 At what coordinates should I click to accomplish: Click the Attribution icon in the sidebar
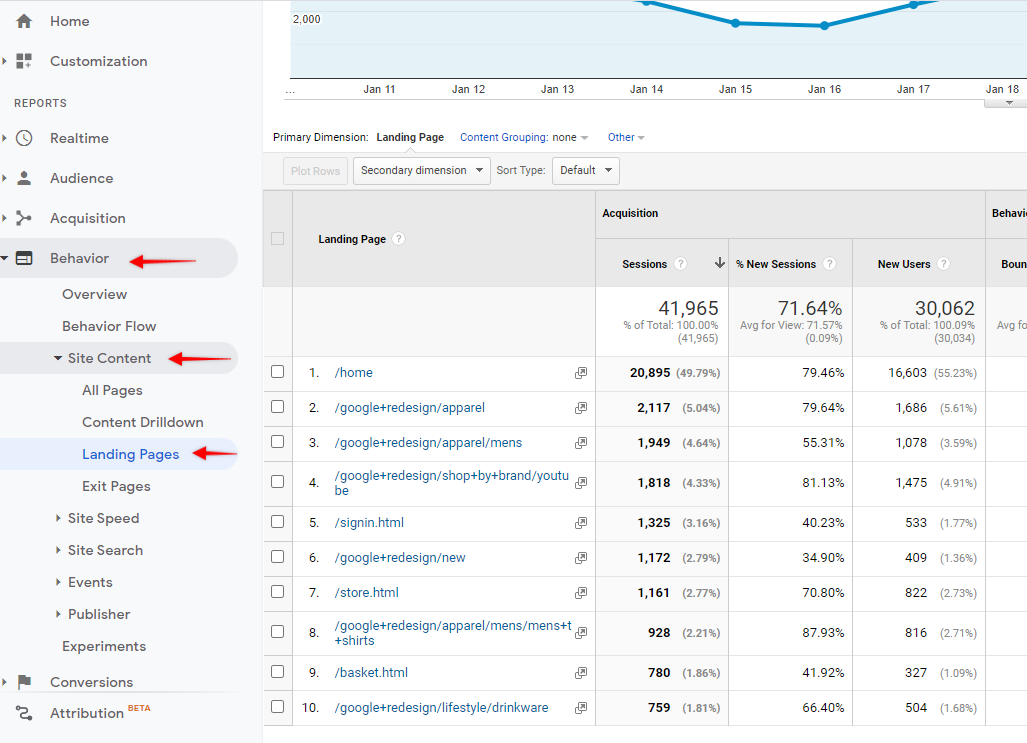tap(22, 712)
